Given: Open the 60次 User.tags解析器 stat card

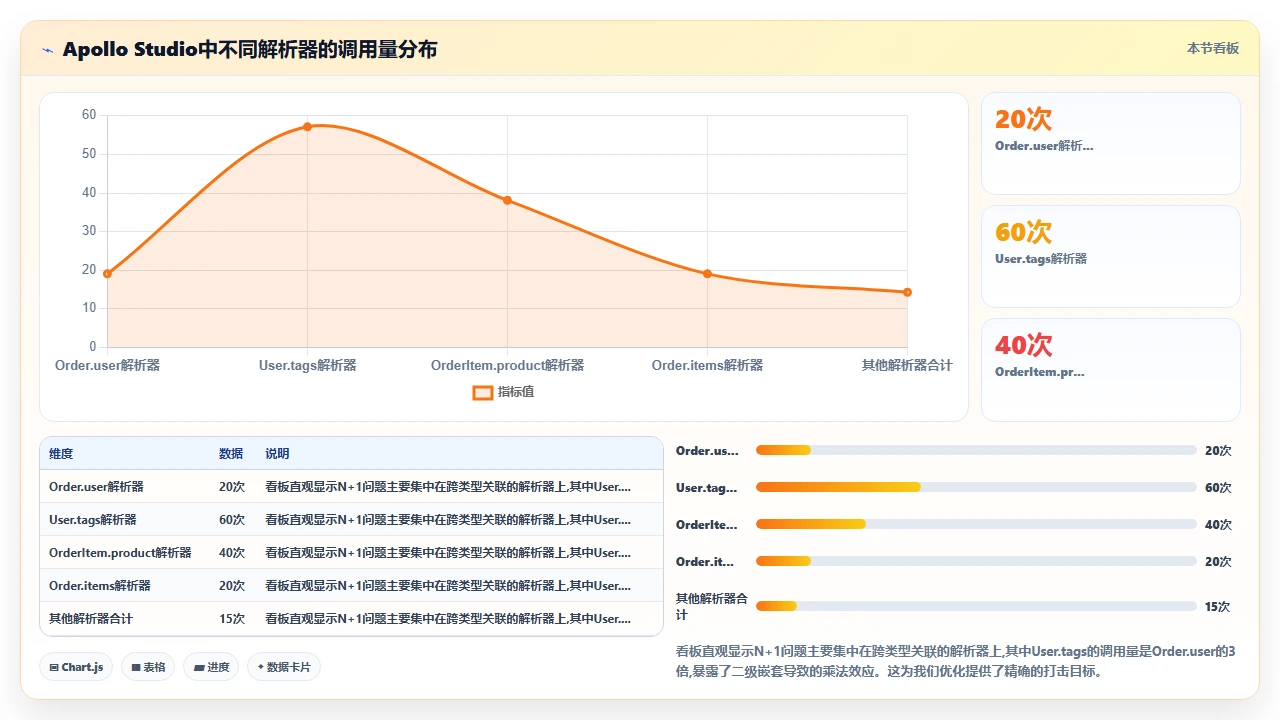Looking at the screenshot, I should (1111, 256).
